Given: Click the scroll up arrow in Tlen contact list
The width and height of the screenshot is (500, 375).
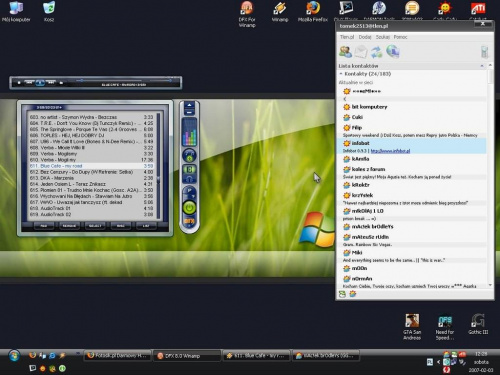Looking at the screenshot, I should (490, 66).
